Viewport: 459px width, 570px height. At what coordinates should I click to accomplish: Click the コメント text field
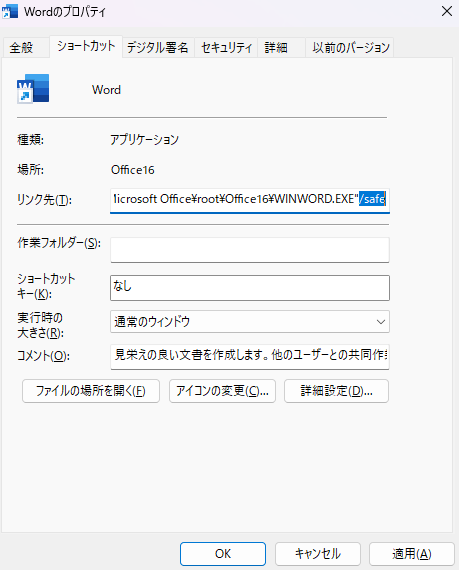pyautogui.click(x=250, y=357)
